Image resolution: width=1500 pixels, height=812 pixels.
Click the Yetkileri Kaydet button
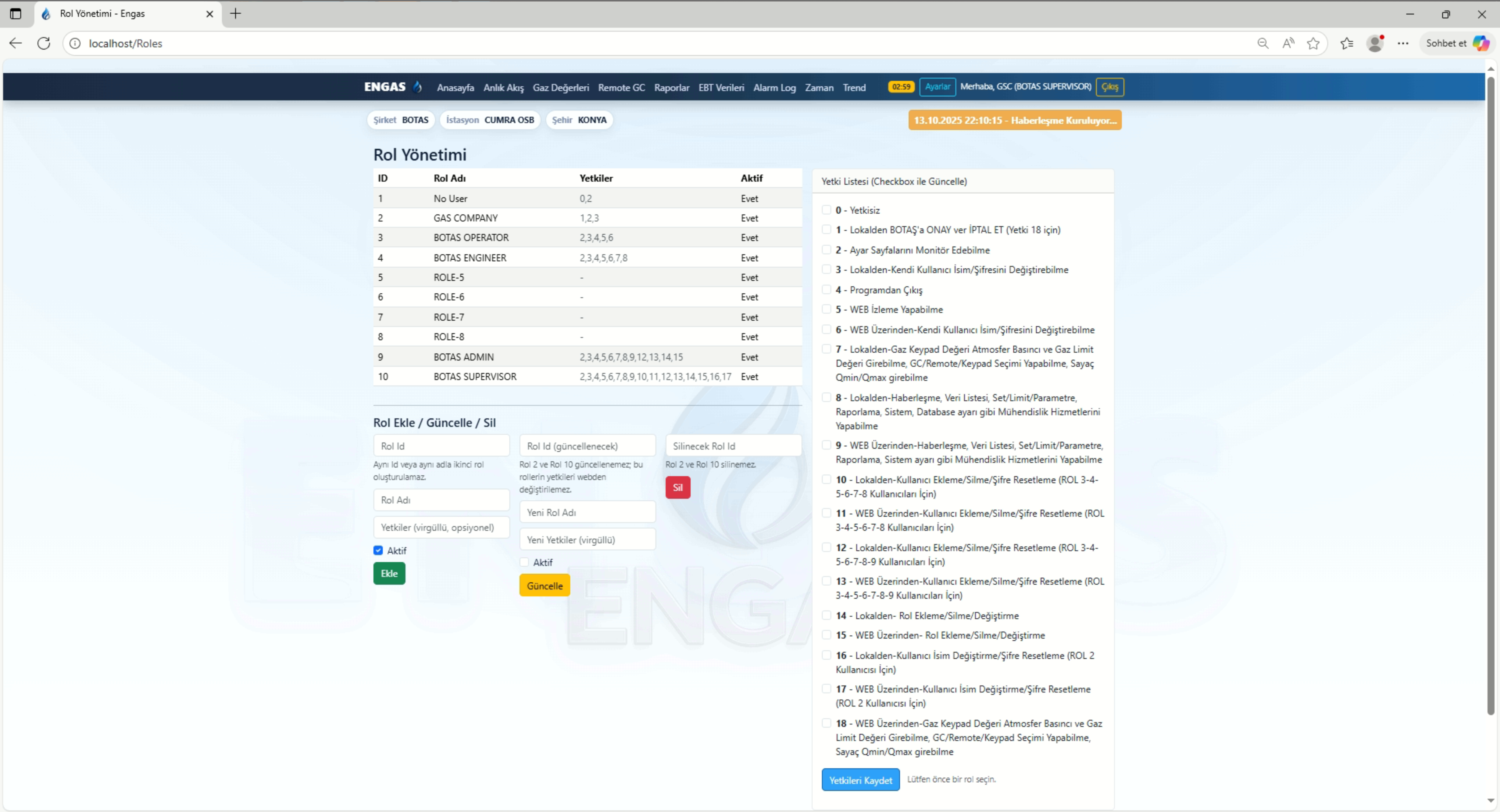click(860, 780)
